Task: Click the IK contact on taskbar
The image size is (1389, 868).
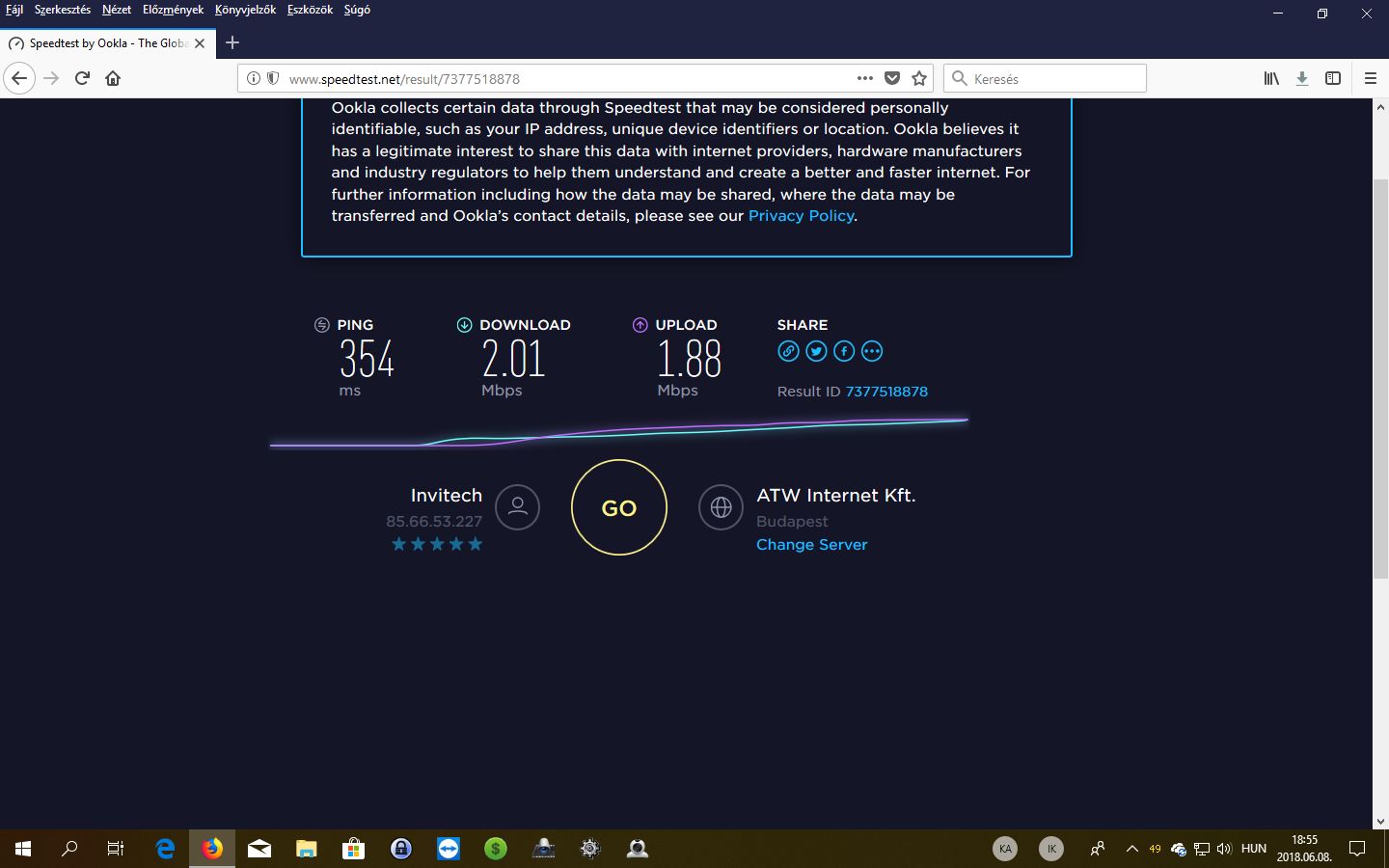Action: pyautogui.click(x=1051, y=849)
